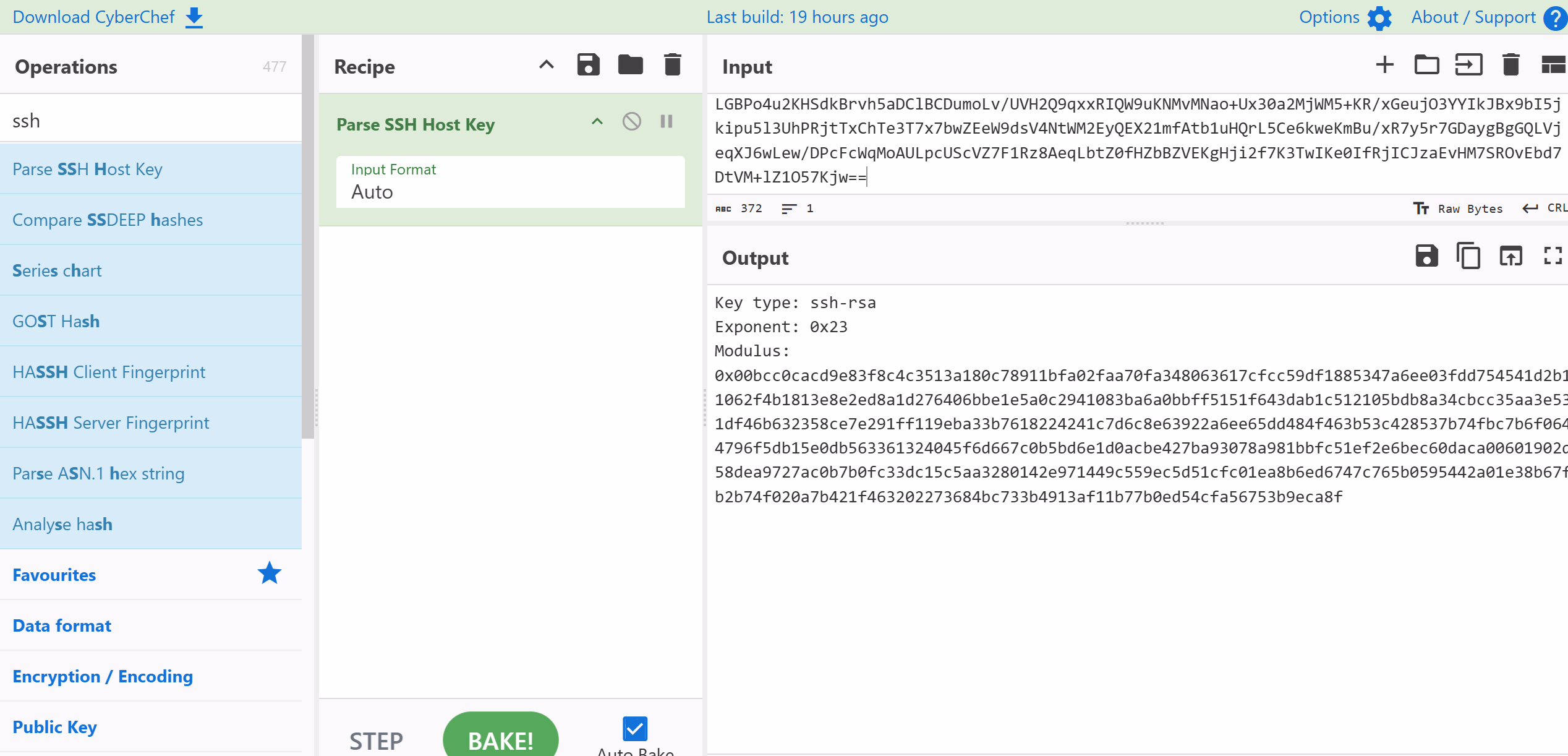Select HASSH Client Fingerprint operation
Image resolution: width=1568 pixels, height=756 pixels.
pyautogui.click(x=151, y=372)
